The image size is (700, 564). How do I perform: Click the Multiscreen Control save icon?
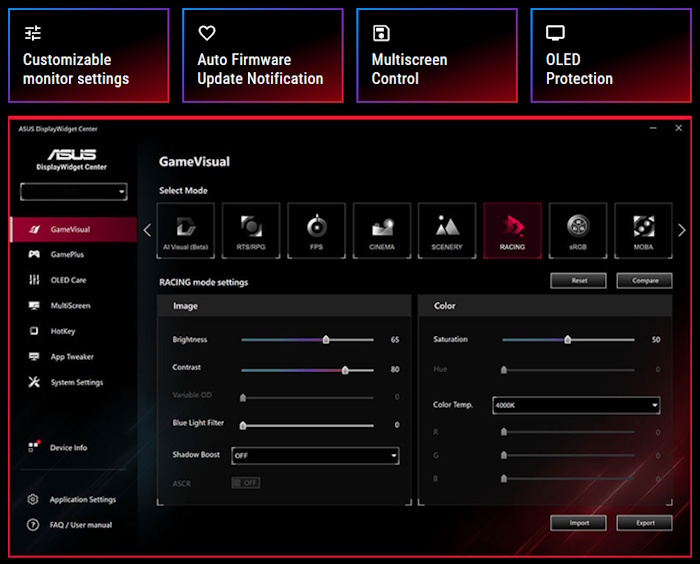tap(381, 33)
